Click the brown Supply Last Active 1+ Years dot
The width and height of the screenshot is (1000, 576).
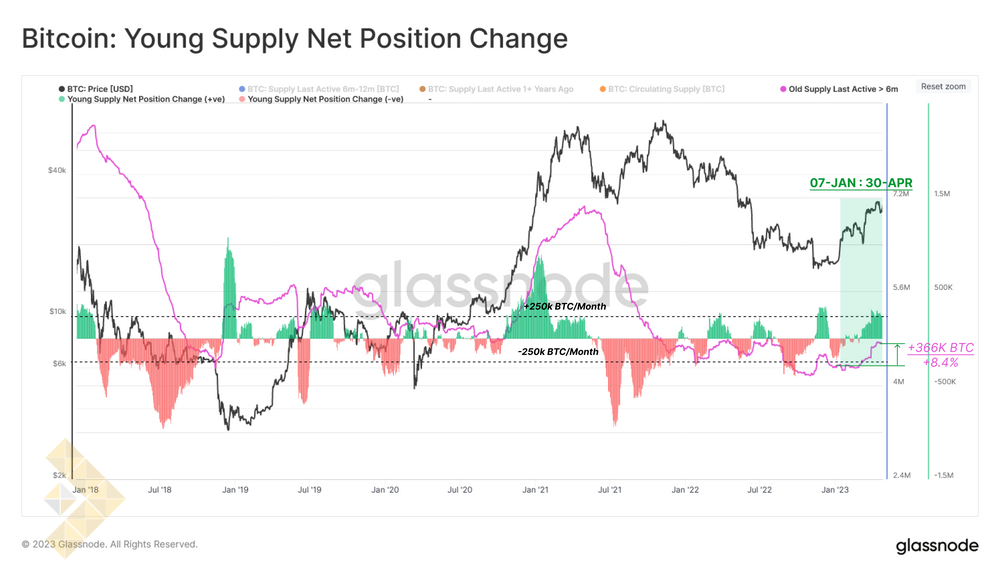tap(423, 89)
